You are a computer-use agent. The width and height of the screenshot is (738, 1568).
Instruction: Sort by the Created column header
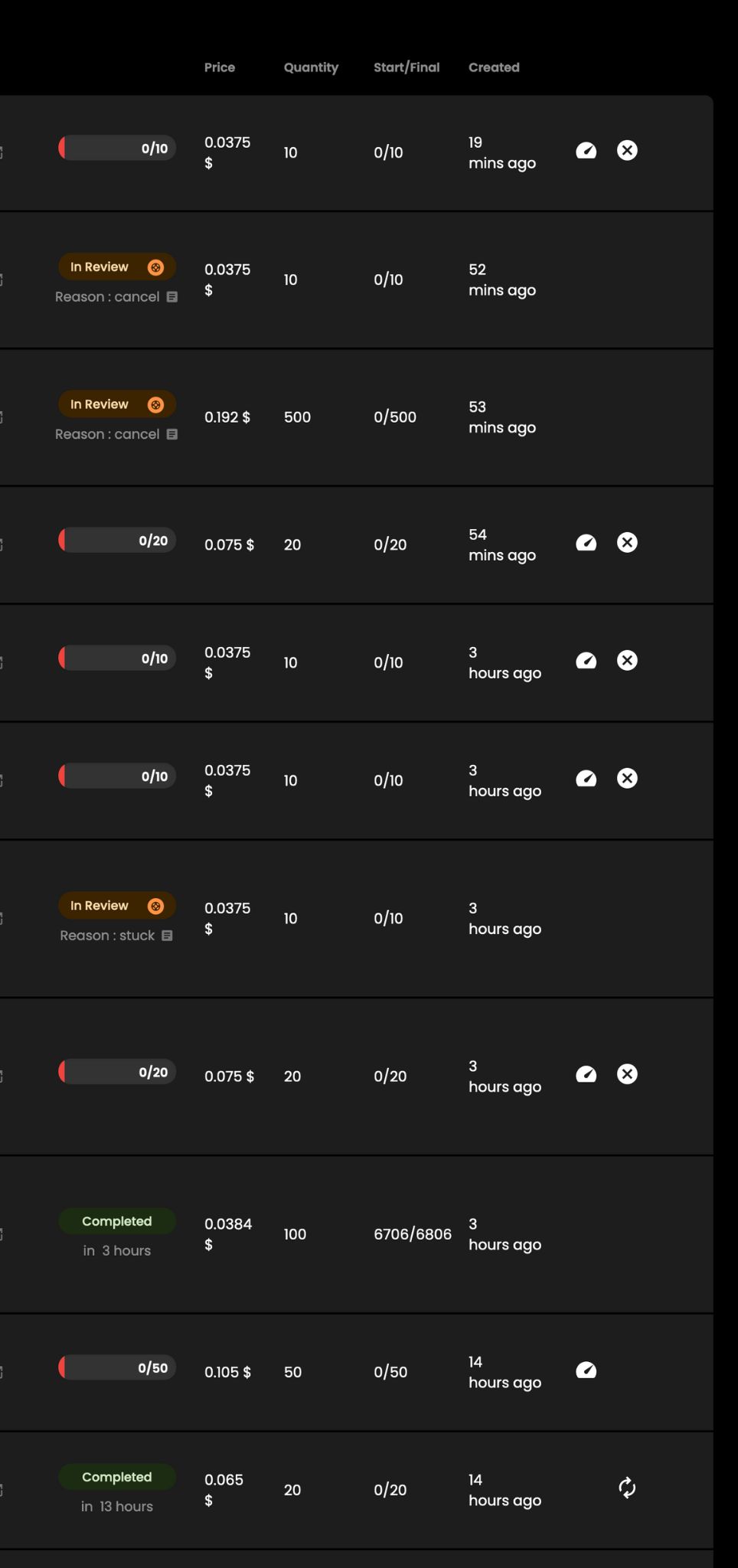click(x=494, y=67)
